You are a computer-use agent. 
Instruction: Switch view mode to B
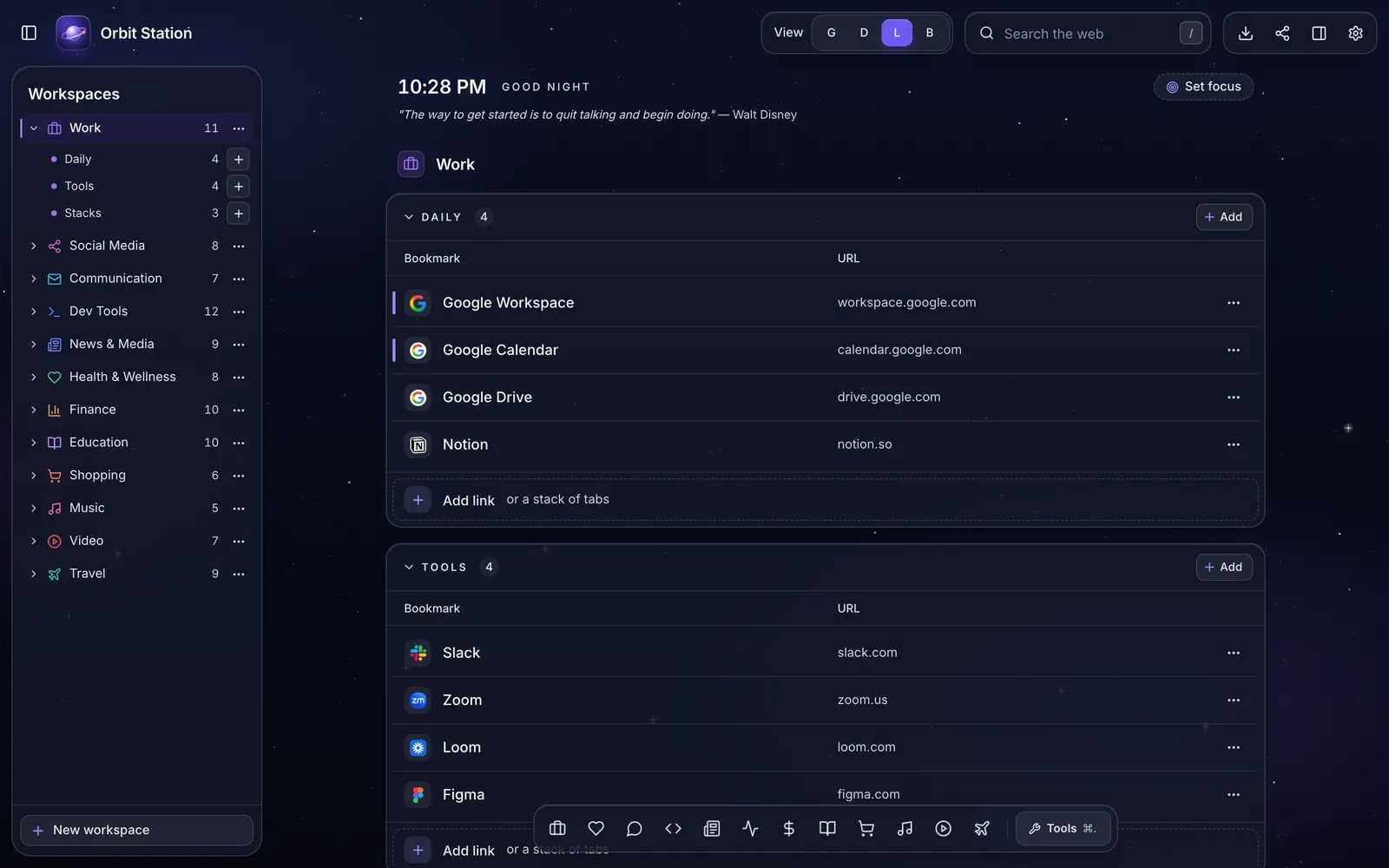tap(930, 33)
